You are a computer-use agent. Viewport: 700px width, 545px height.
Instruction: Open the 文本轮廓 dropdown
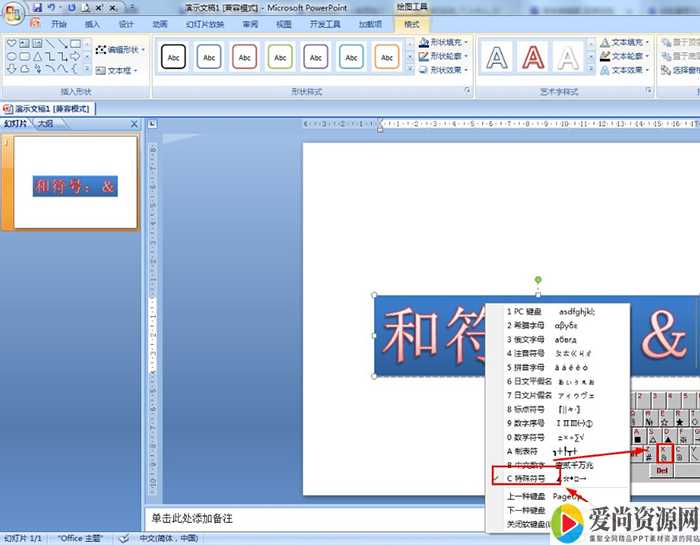625,56
